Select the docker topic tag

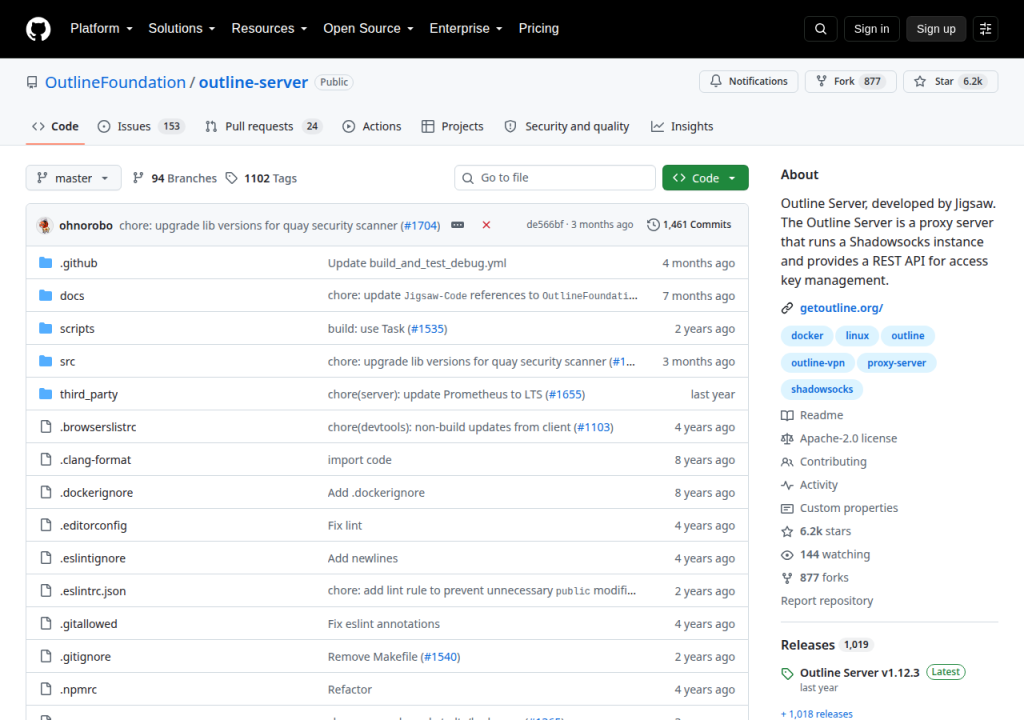(x=807, y=335)
